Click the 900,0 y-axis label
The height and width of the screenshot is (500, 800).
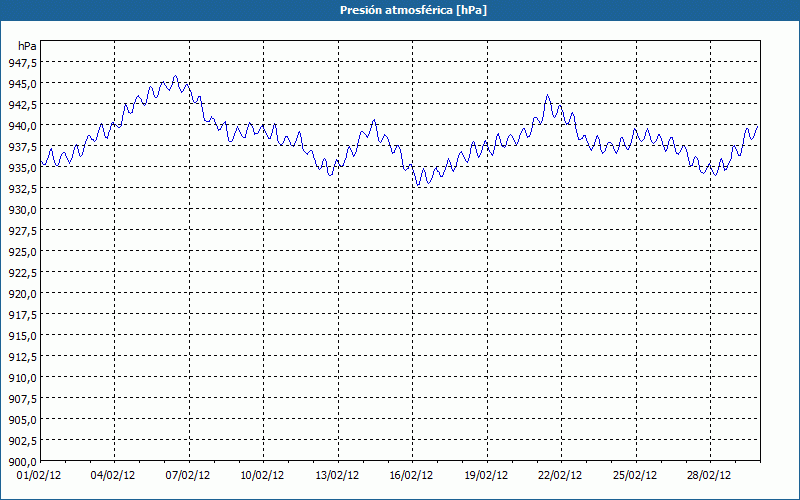coord(22,462)
